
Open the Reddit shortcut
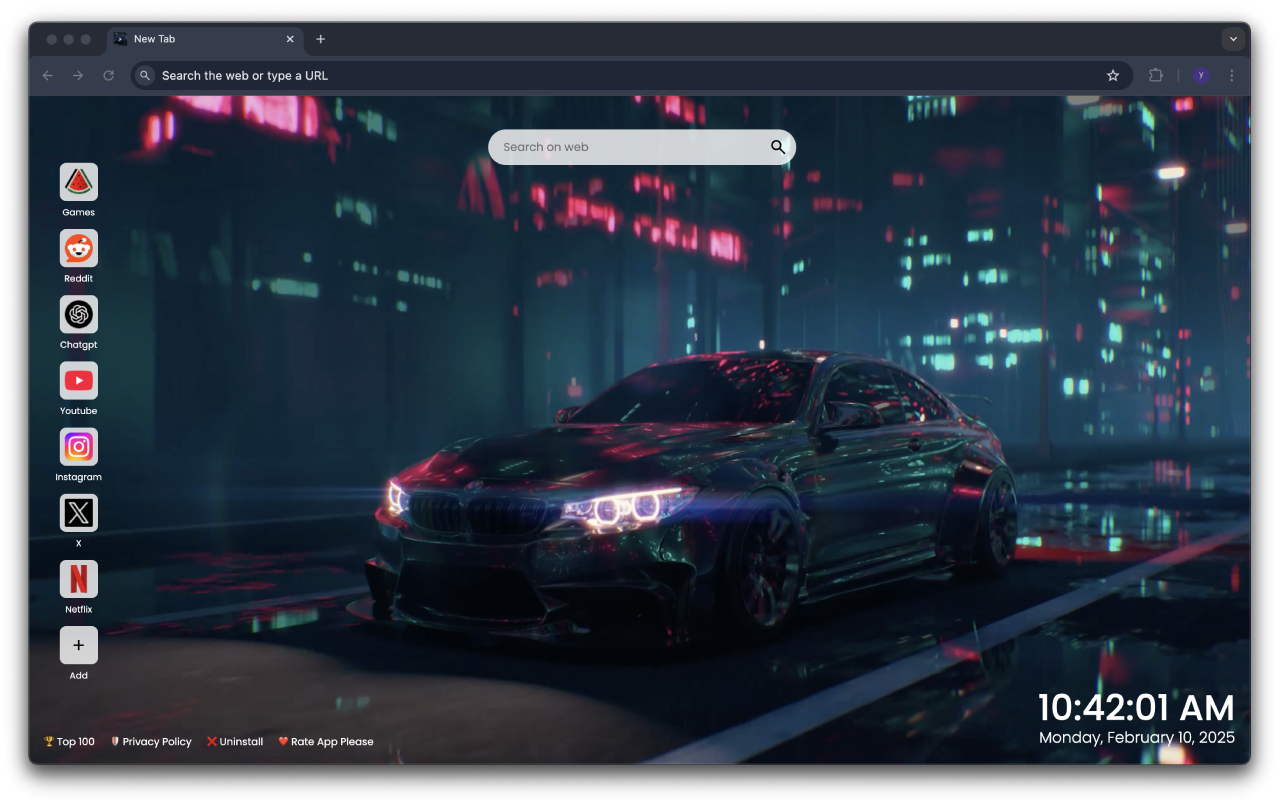pos(78,248)
